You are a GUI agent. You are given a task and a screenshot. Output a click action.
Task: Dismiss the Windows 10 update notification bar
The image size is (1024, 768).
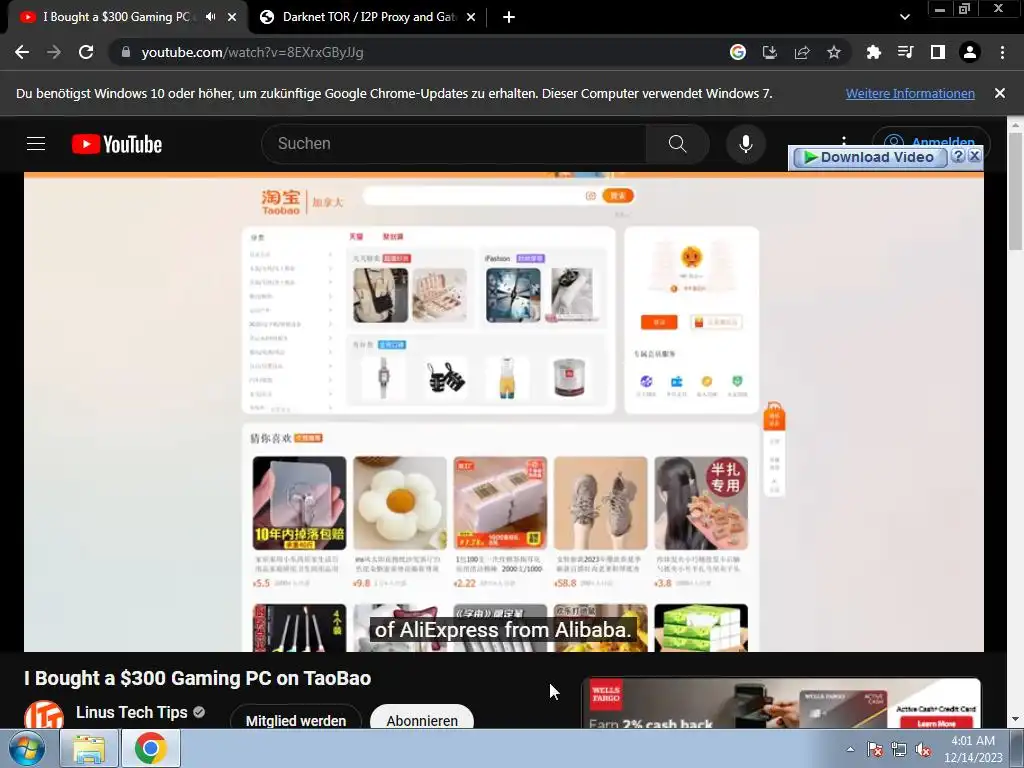(x=1000, y=93)
